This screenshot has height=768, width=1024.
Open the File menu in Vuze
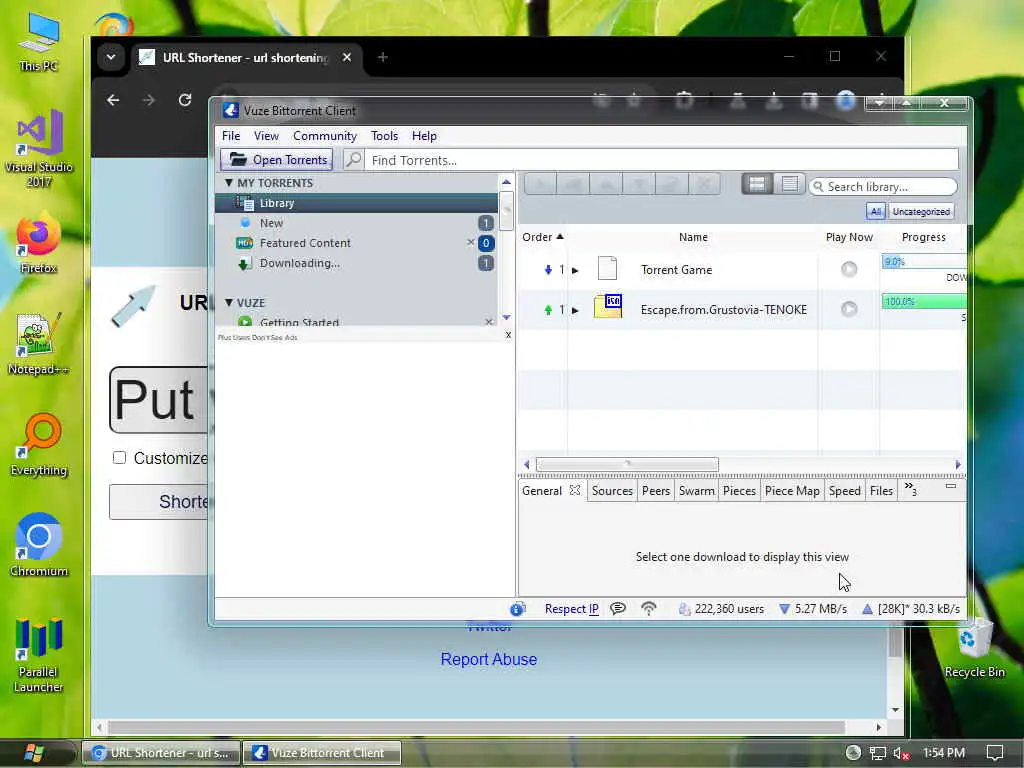[231, 136]
